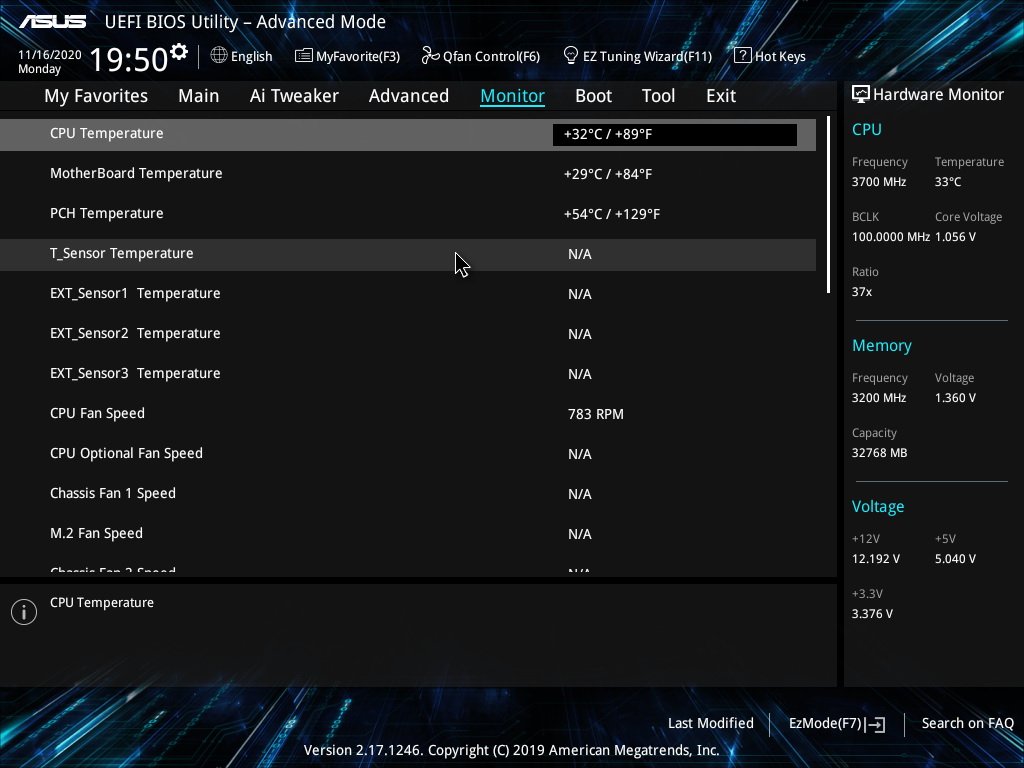The height and width of the screenshot is (768, 1024).
Task: Click the 11/16/2020 date text
Action: click(50, 55)
